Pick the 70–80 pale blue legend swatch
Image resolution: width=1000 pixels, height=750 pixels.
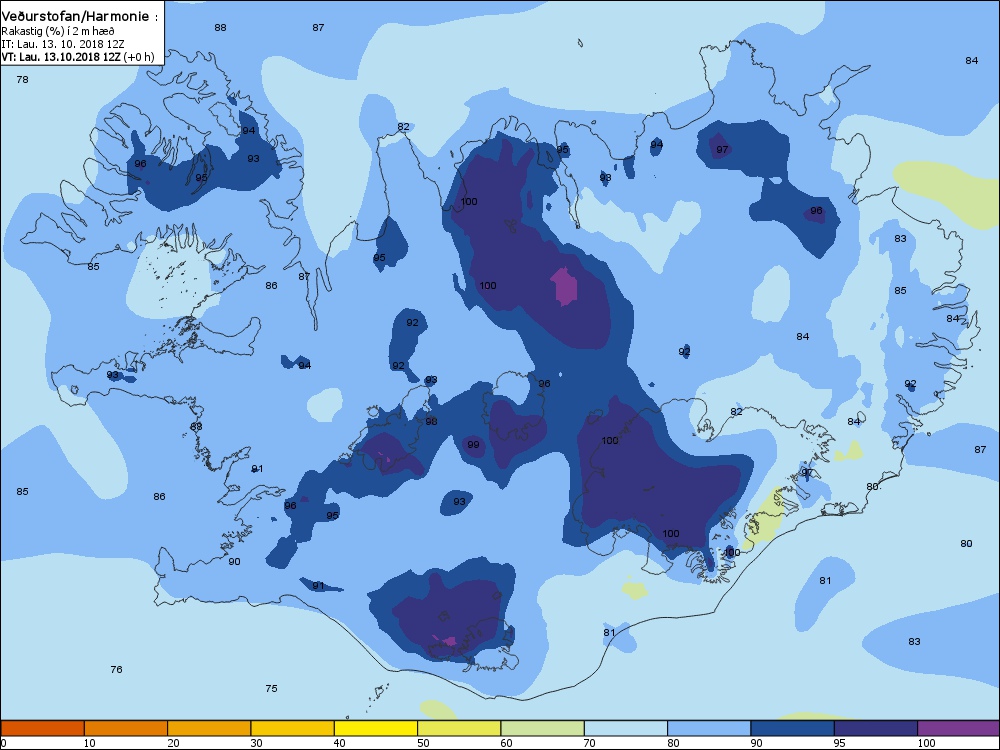pyautogui.click(x=626, y=728)
